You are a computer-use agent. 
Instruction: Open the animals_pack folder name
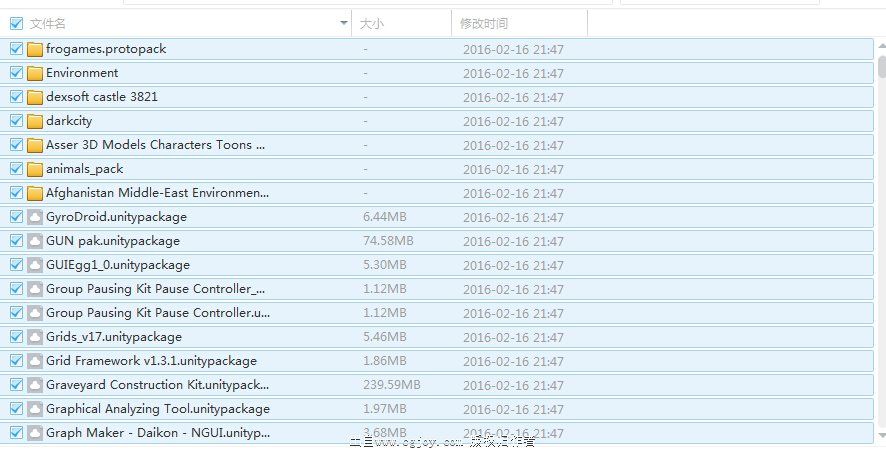pyautogui.click(x=85, y=169)
